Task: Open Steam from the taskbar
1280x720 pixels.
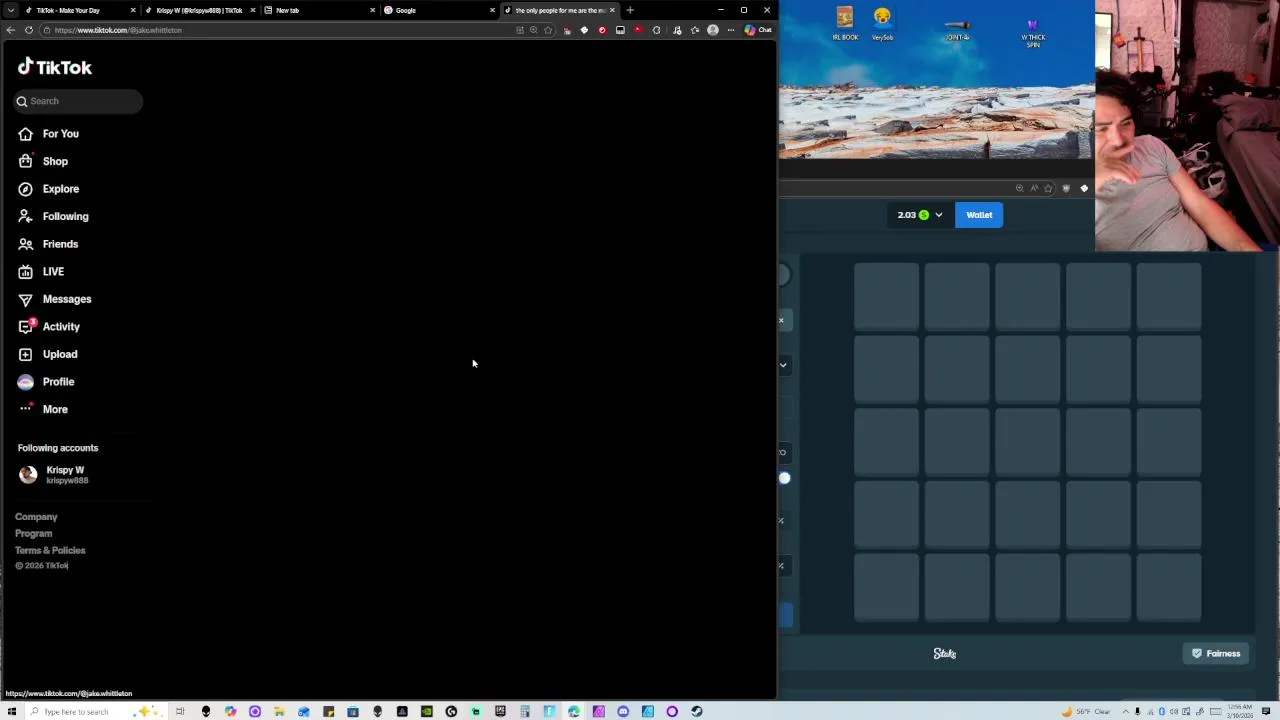Action: (x=697, y=712)
